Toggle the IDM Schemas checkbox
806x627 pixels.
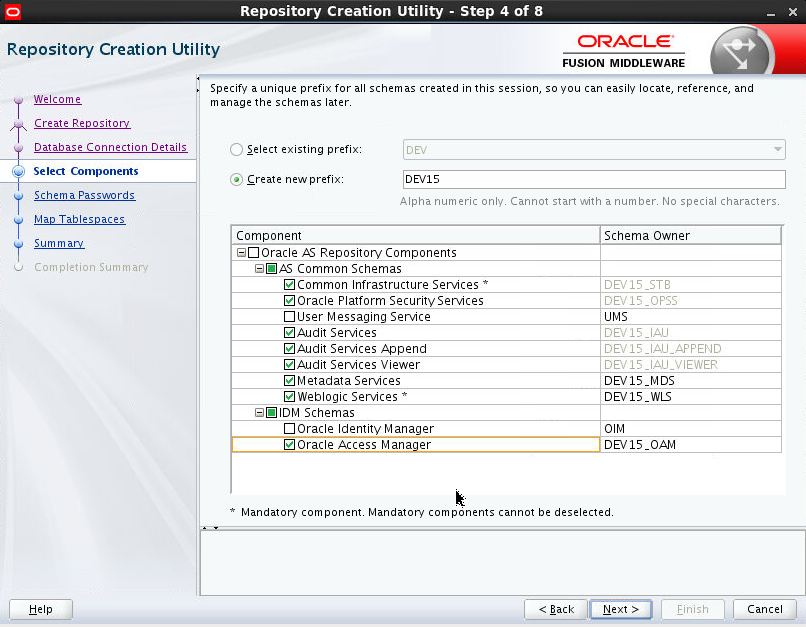click(271, 412)
